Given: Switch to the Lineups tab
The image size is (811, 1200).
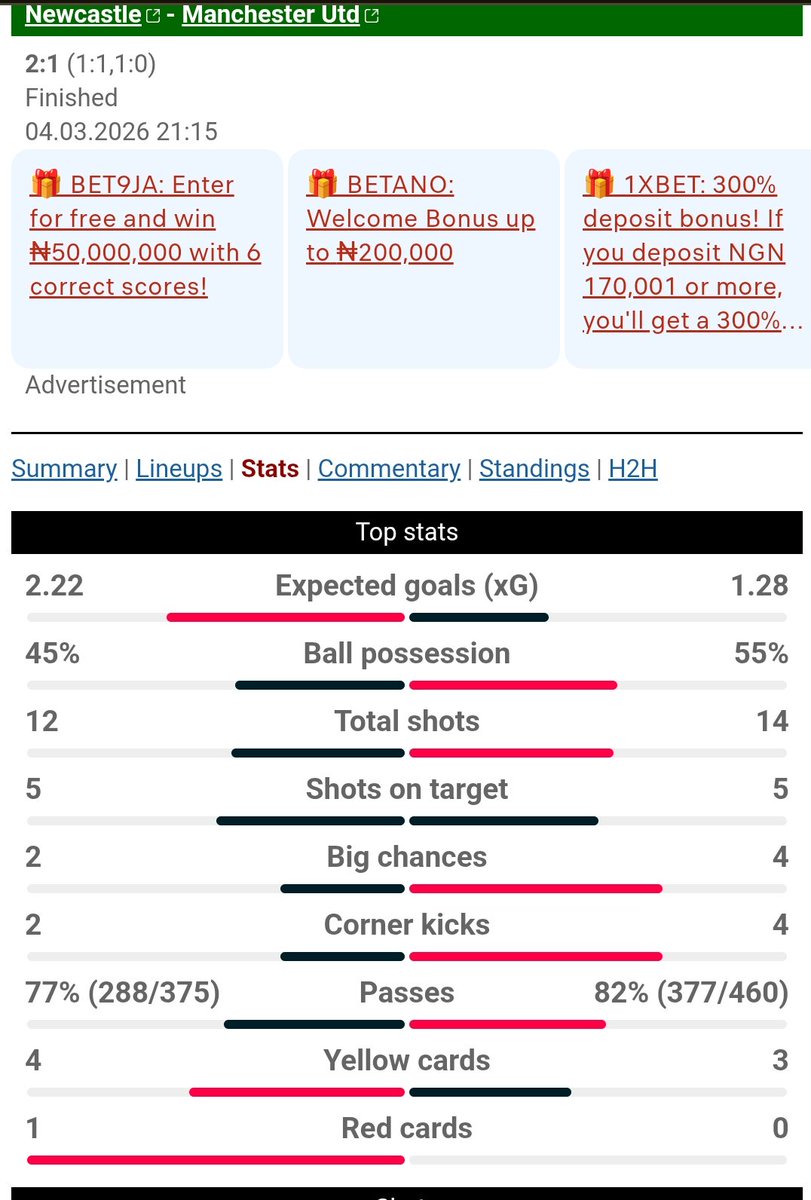Looking at the screenshot, I should (x=179, y=469).
